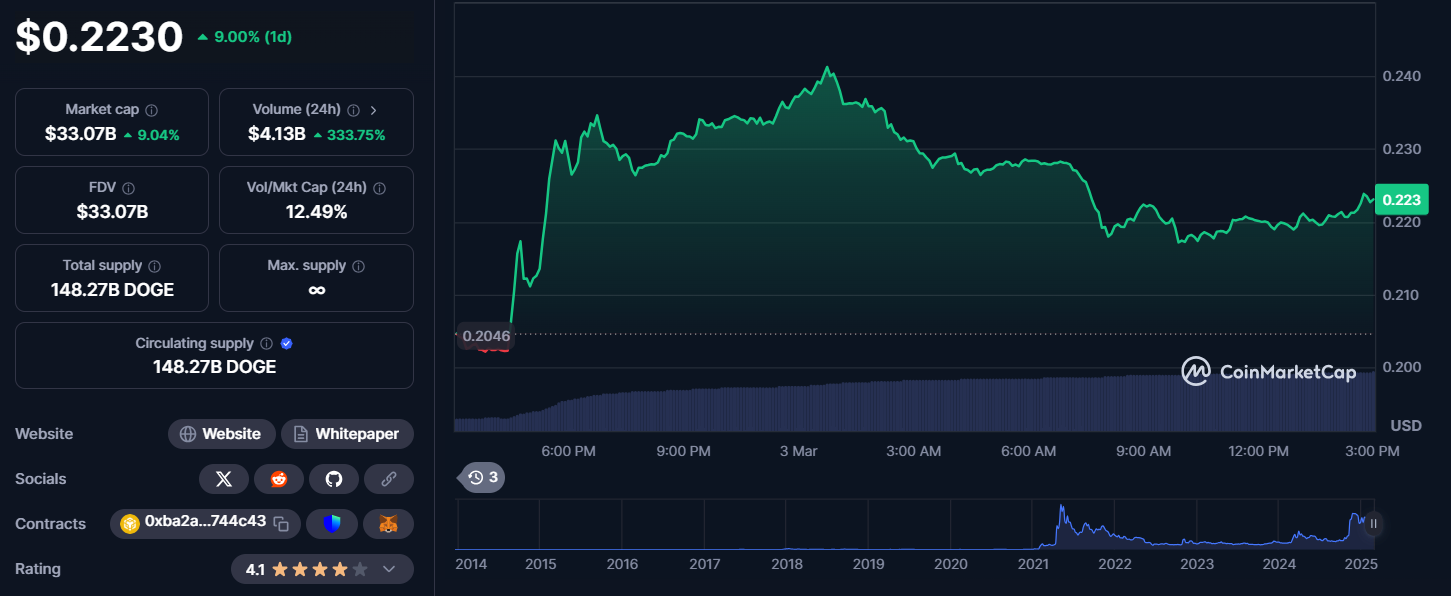Click the 3 Mar date axis label
Viewport: 1451px width, 596px height.
click(798, 451)
